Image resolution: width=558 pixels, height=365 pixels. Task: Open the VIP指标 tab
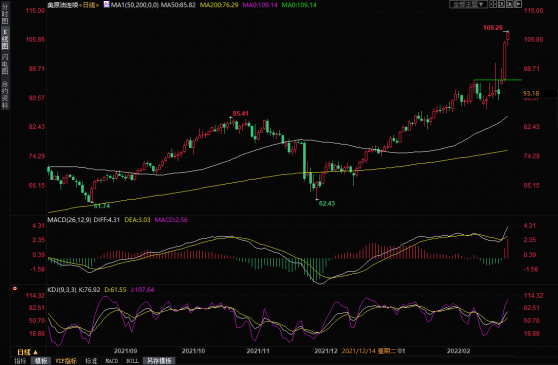click(66, 361)
